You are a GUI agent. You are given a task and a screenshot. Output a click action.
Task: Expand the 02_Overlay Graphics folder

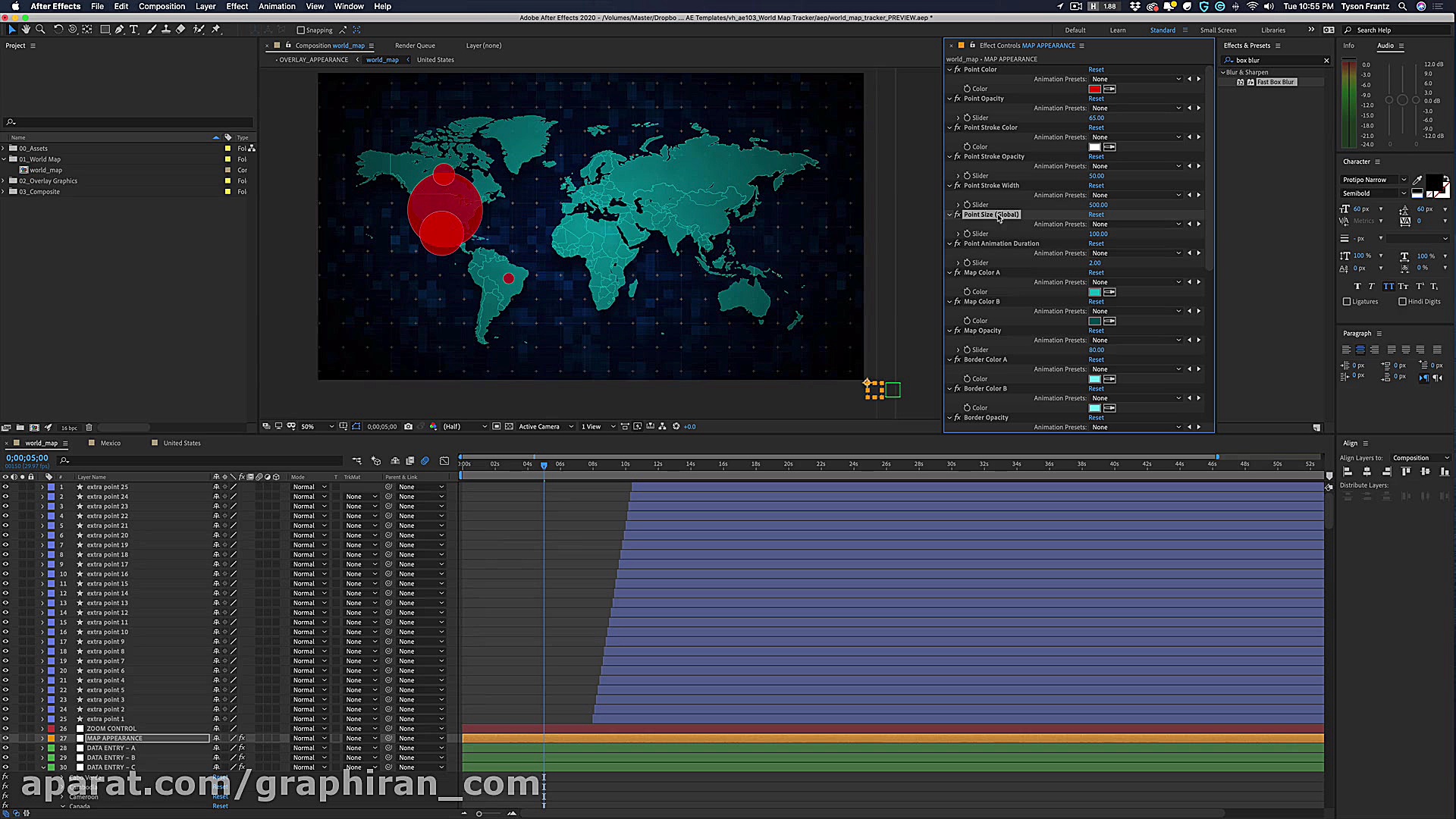pos(4,181)
